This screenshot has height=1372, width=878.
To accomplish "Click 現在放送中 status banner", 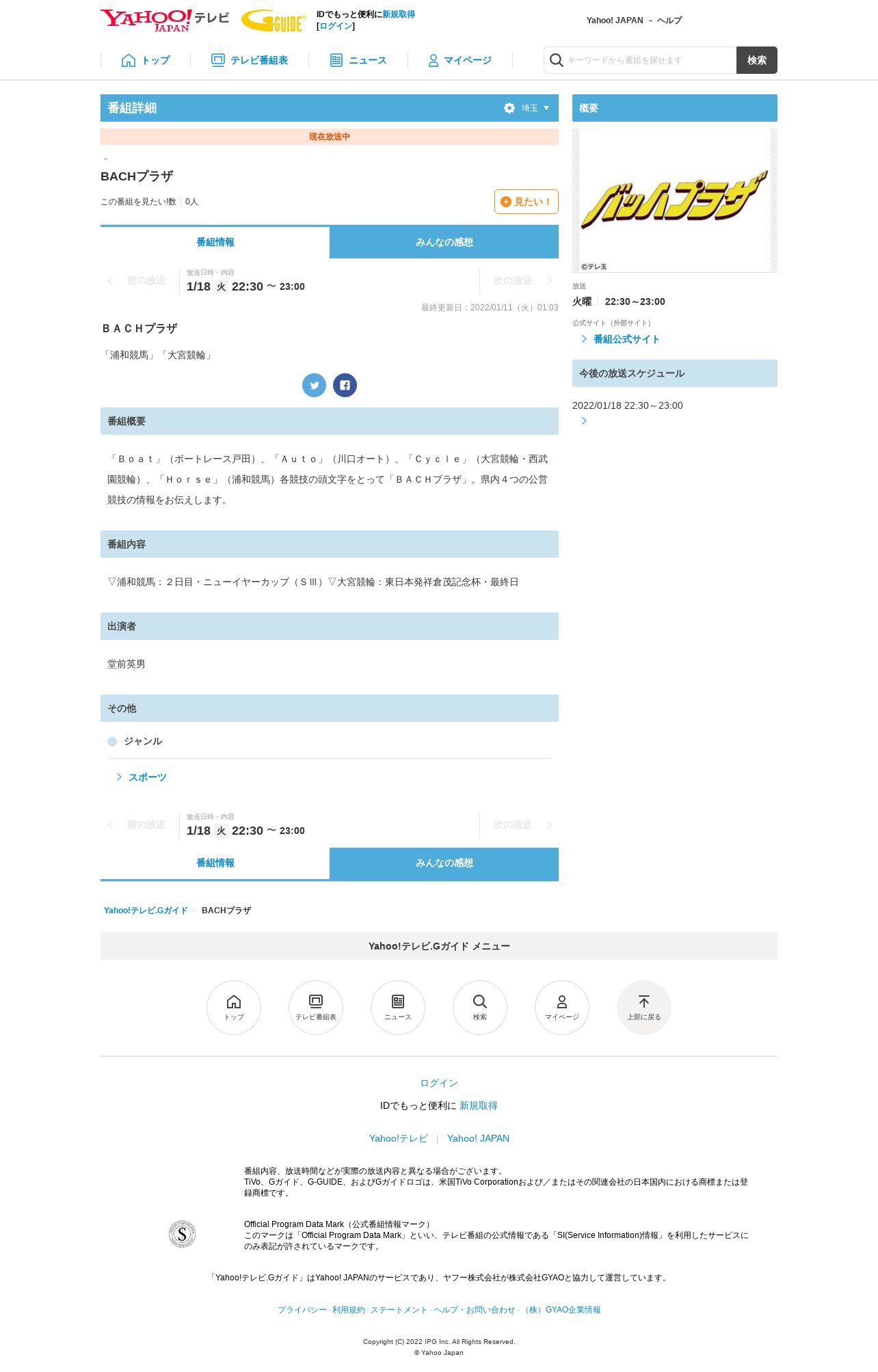I will coord(330,137).
